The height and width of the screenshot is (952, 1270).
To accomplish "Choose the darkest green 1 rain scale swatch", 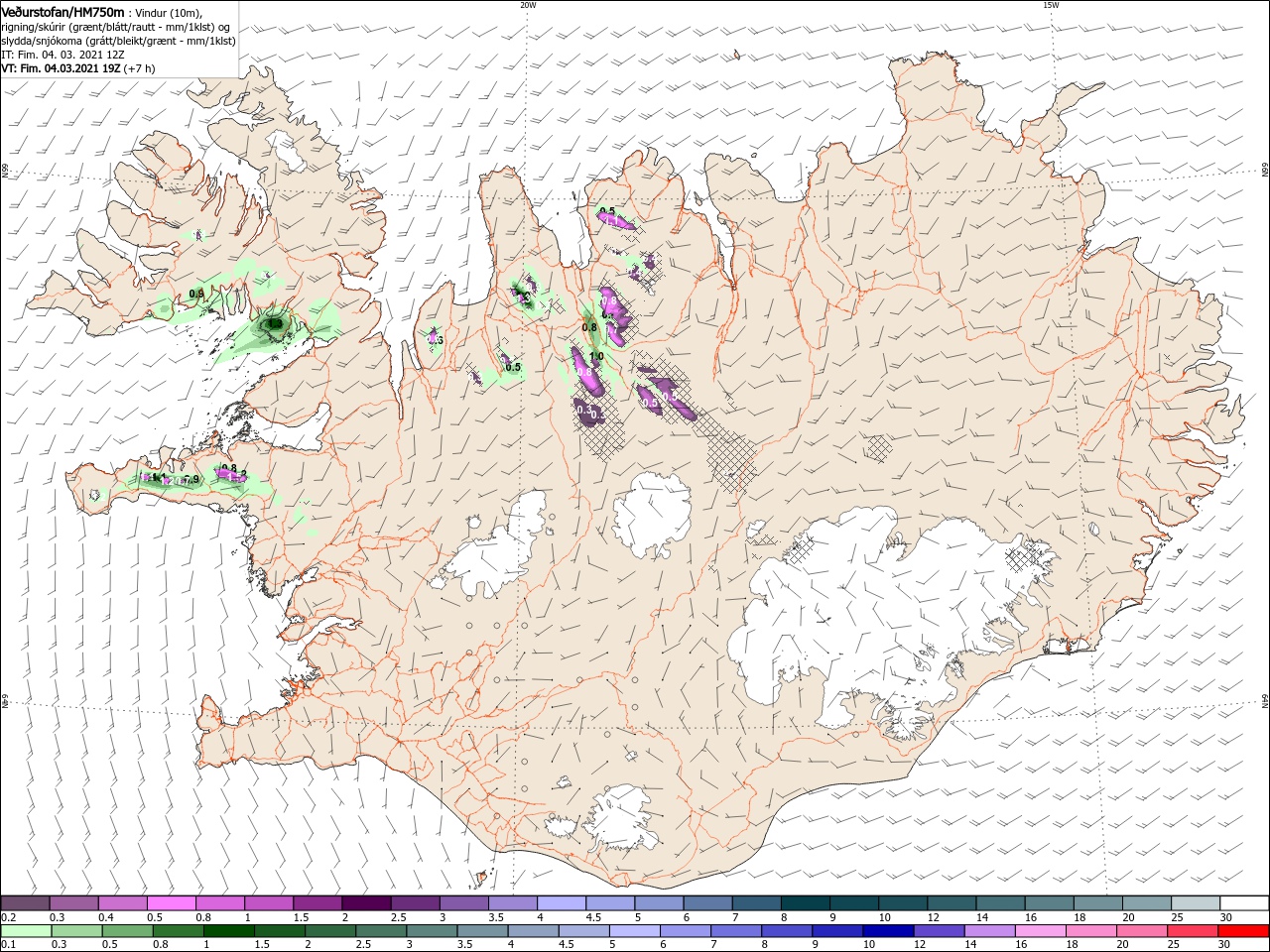I will pos(229,931).
